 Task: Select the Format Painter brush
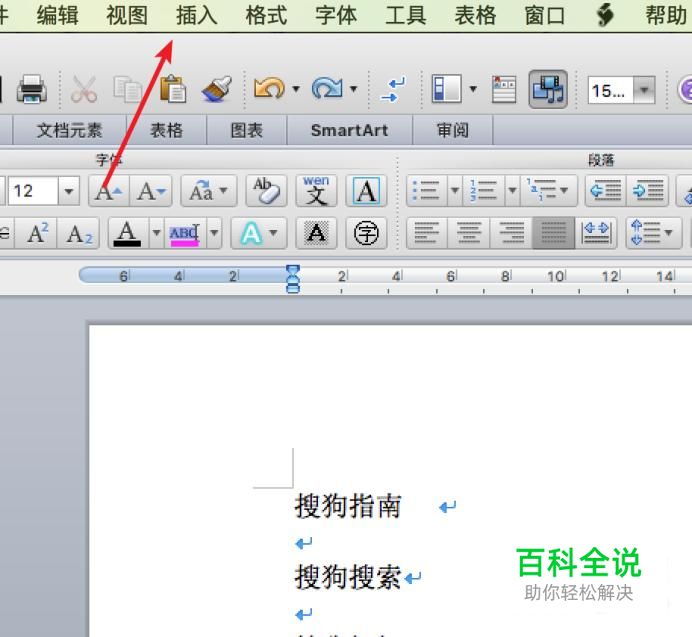click(x=217, y=89)
